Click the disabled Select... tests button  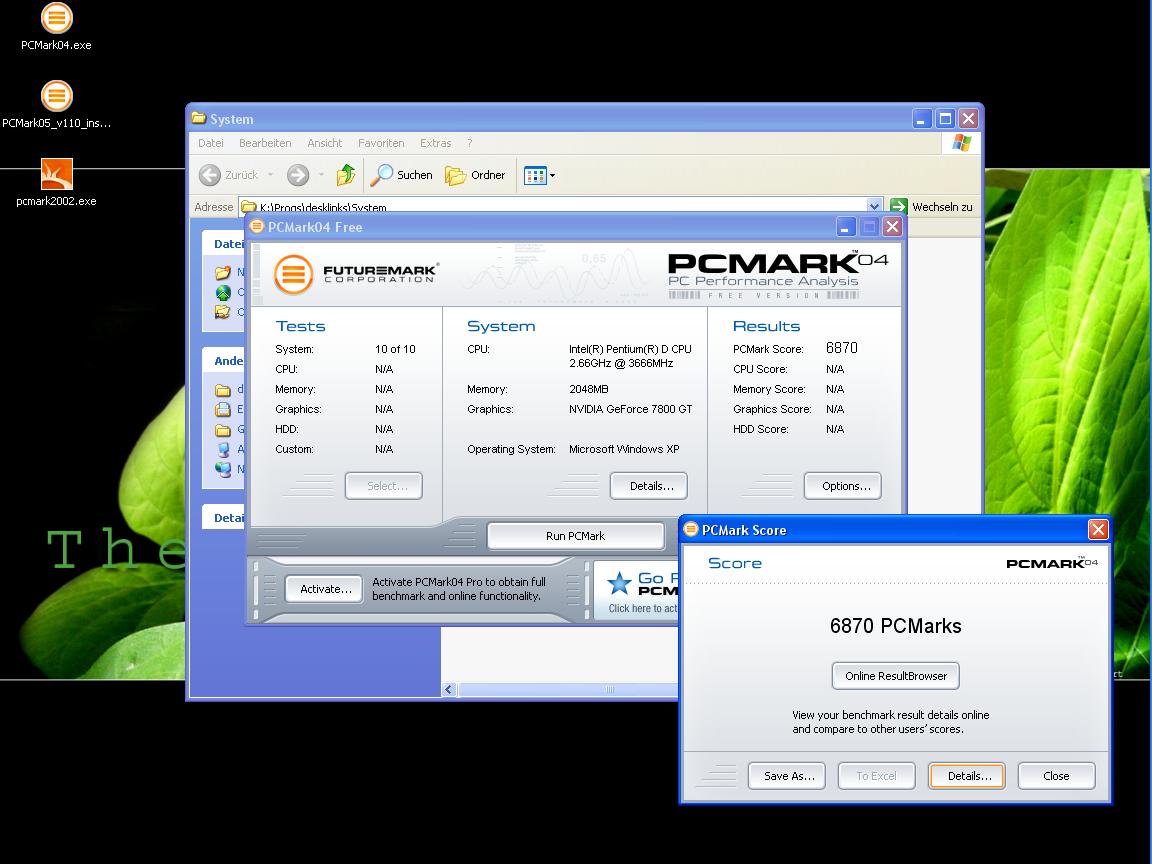[384, 486]
